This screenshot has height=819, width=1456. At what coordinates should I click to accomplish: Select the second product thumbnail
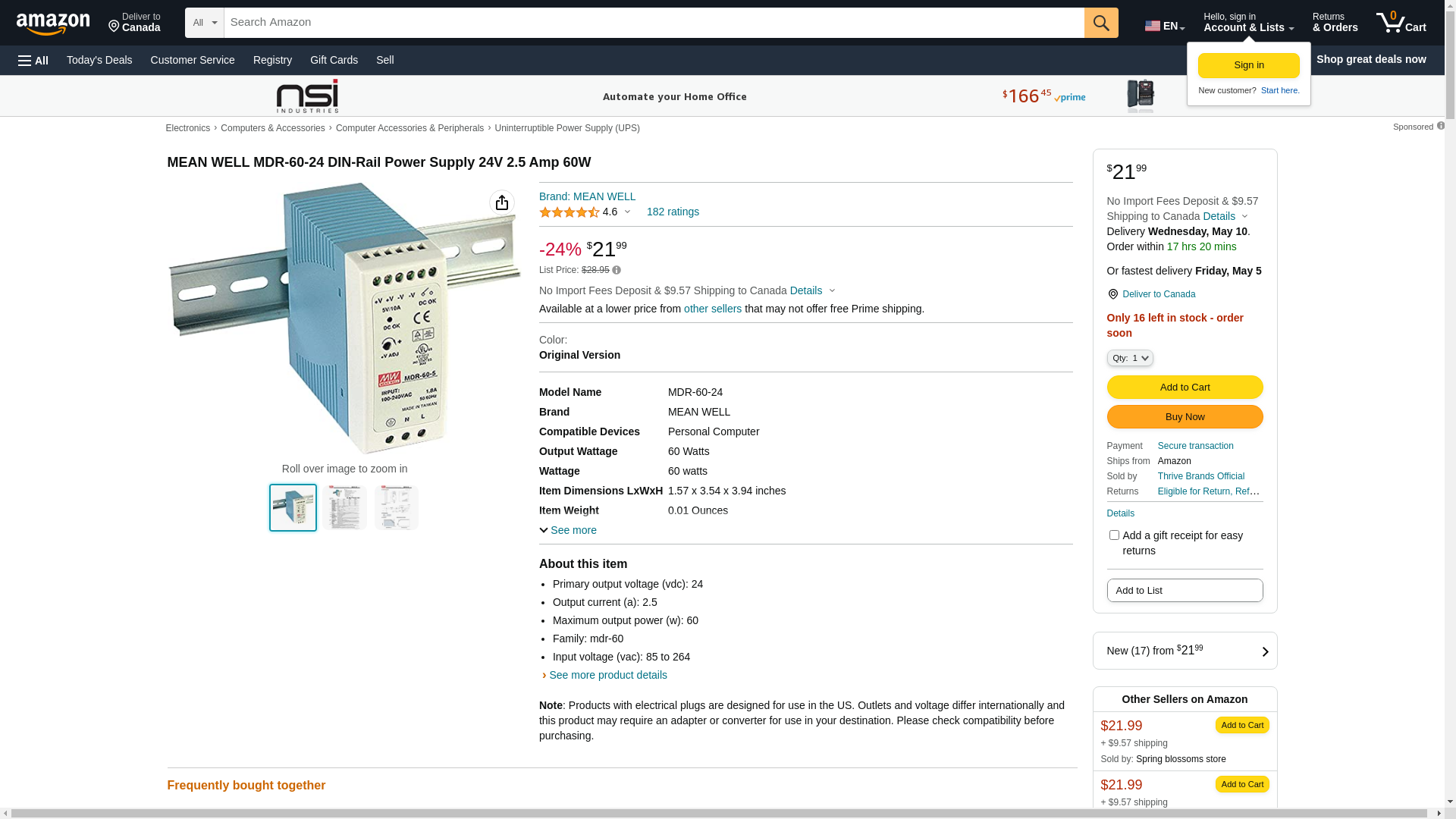coord(345,507)
